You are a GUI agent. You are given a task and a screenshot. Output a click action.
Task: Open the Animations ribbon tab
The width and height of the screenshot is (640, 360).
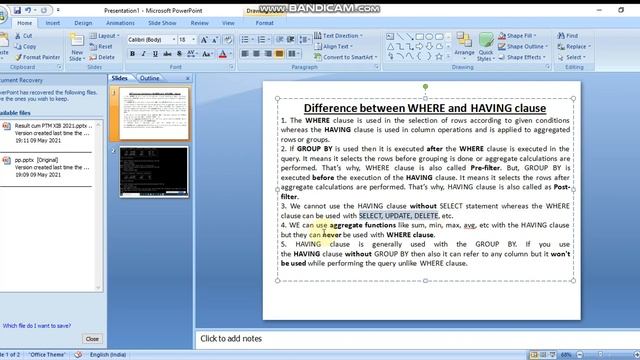click(120, 23)
